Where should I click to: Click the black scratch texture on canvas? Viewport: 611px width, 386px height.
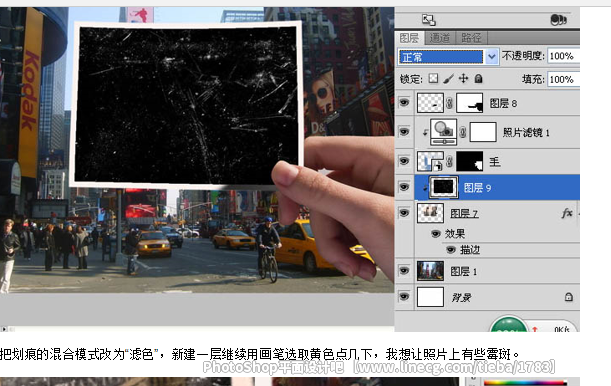pos(186,106)
